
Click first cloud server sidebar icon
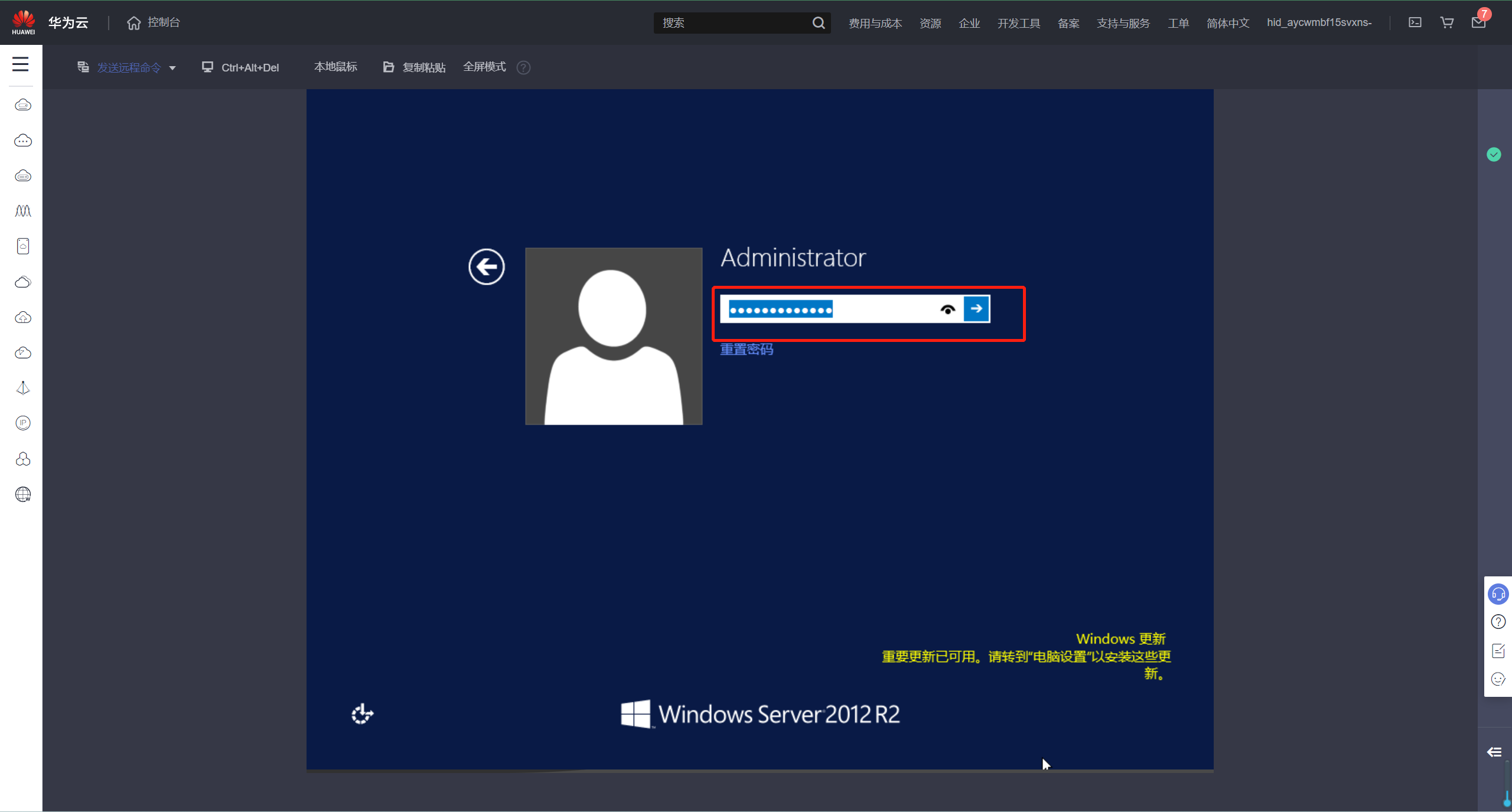point(23,105)
